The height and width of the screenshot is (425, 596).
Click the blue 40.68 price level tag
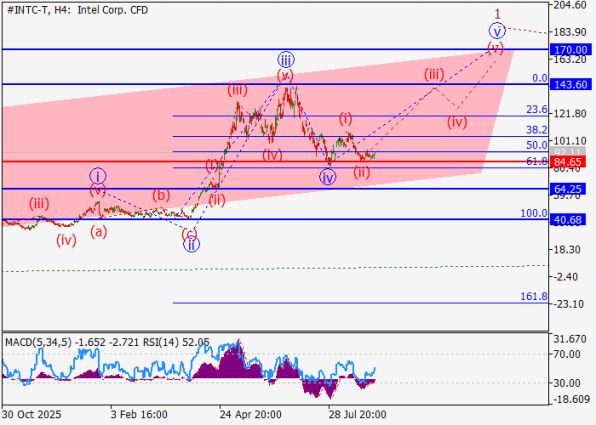tap(568, 220)
